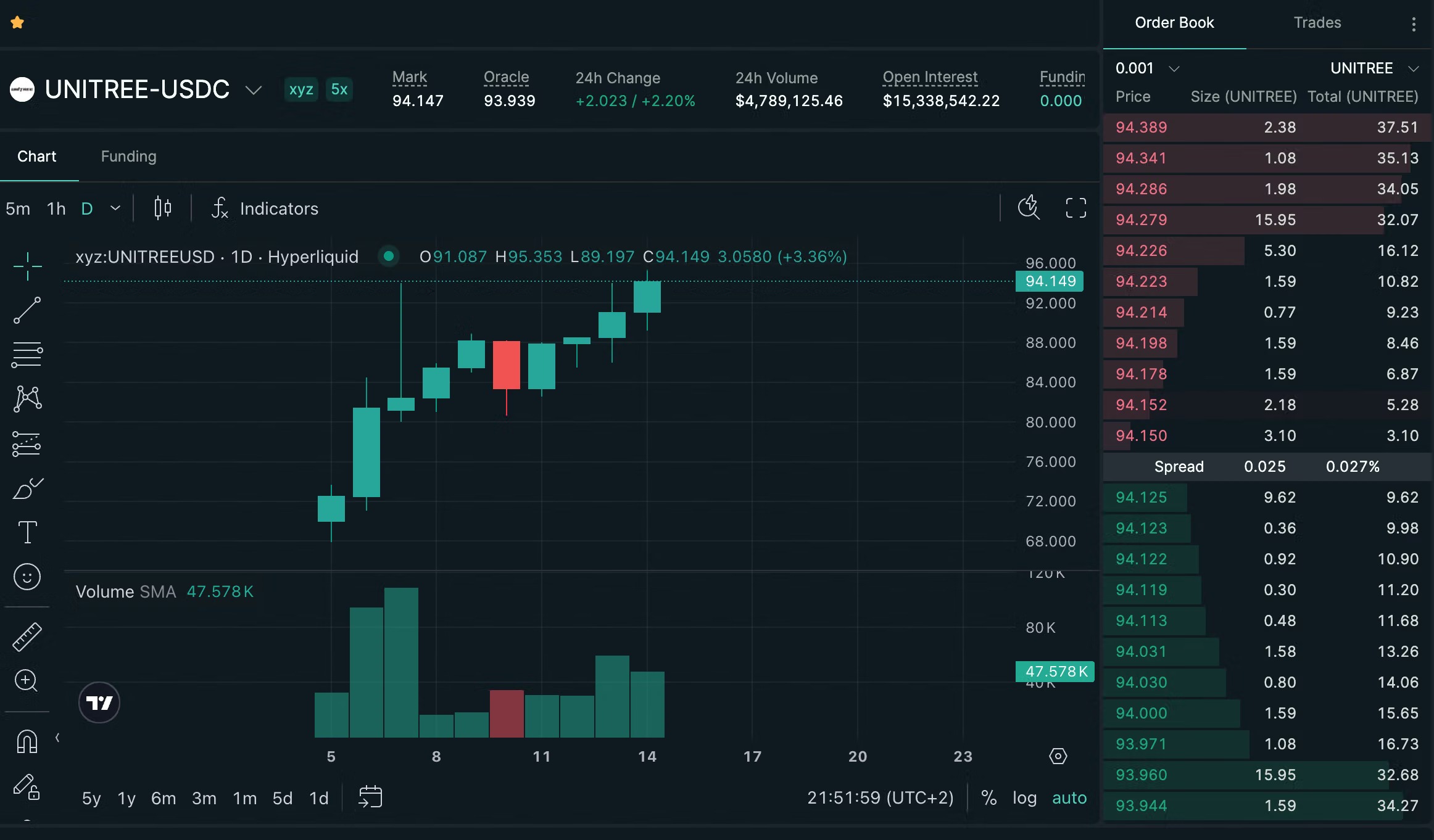Click the candlestick chart style icon
1434x840 pixels.
pos(163,208)
